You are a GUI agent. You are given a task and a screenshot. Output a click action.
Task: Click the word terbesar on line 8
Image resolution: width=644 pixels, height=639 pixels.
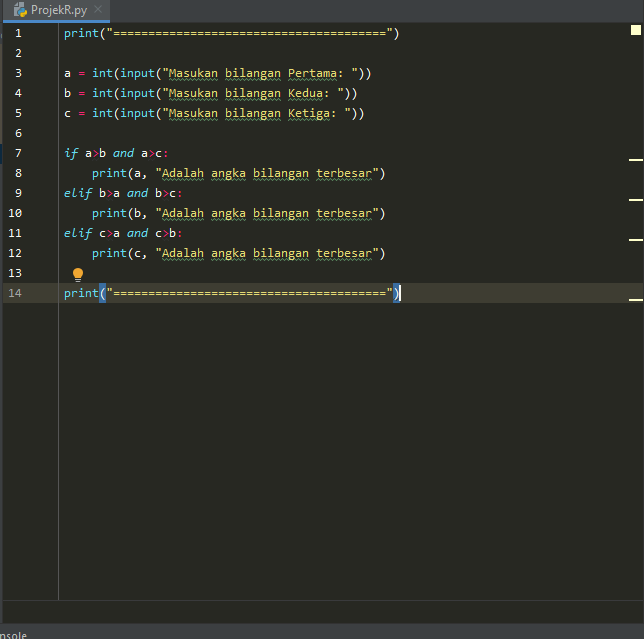point(344,173)
